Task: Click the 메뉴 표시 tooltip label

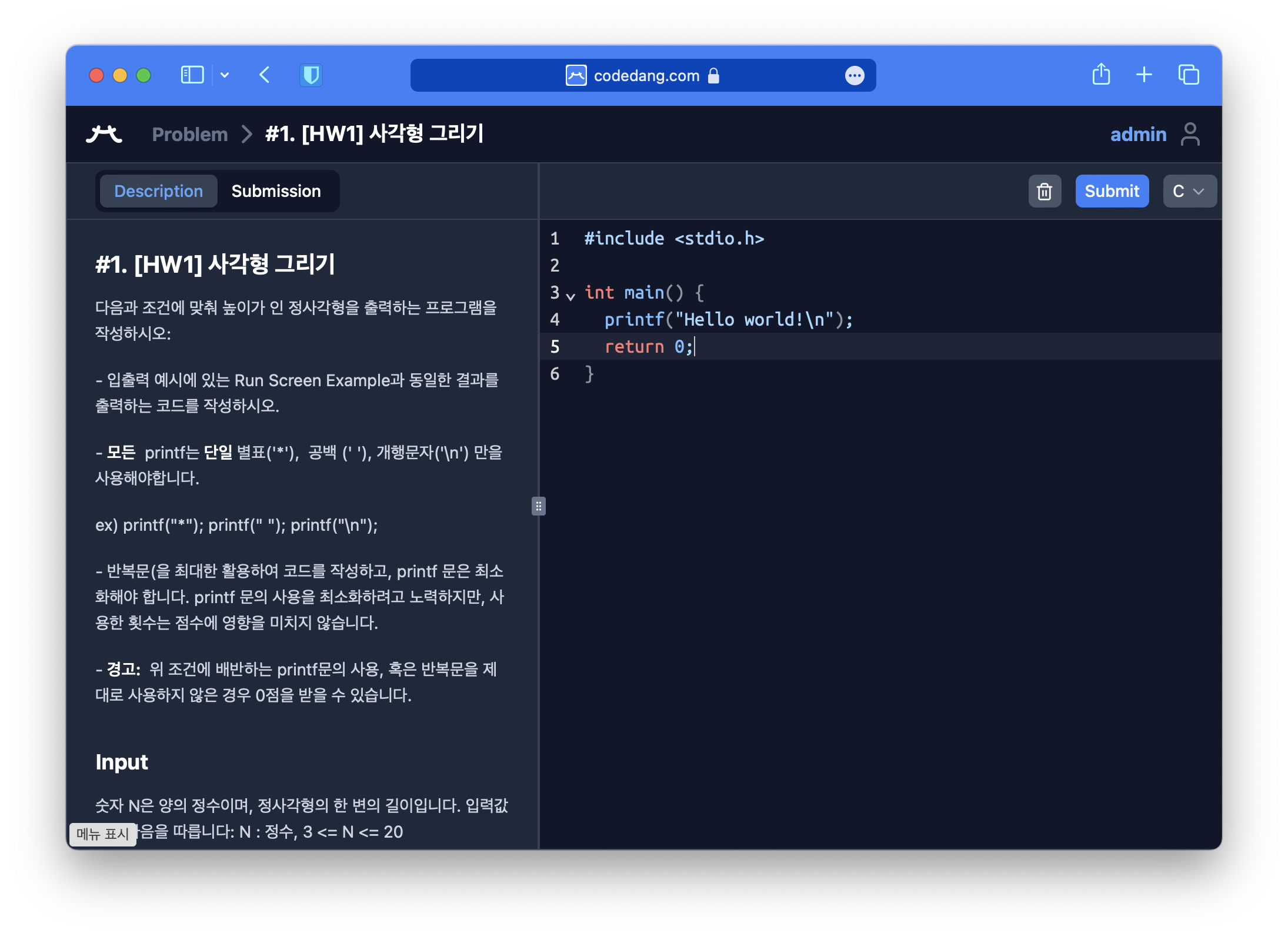Action: tap(103, 834)
